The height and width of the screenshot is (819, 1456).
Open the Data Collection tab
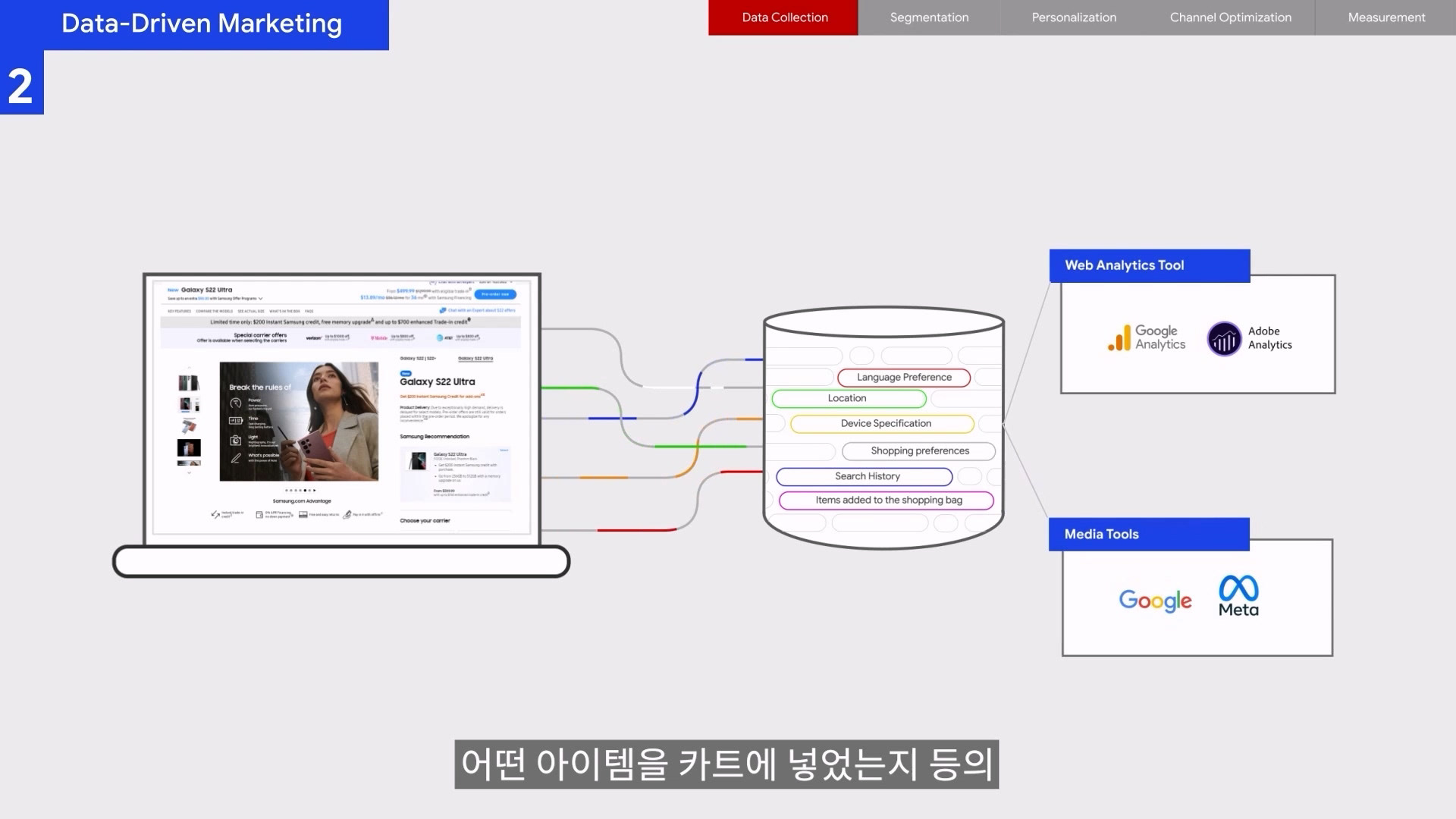coord(784,17)
